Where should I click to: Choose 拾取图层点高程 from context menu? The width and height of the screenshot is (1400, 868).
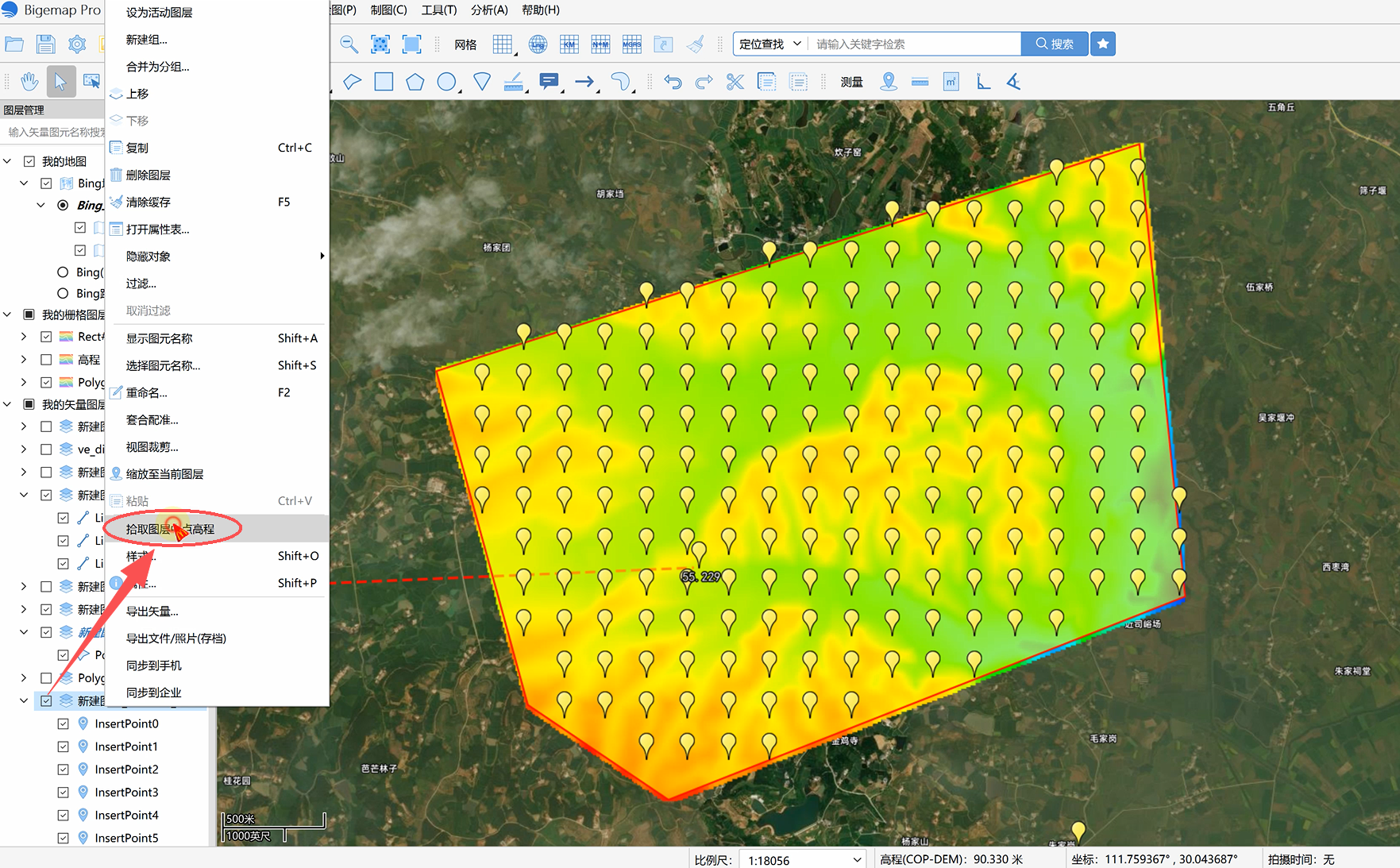click(x=217, y=529)
